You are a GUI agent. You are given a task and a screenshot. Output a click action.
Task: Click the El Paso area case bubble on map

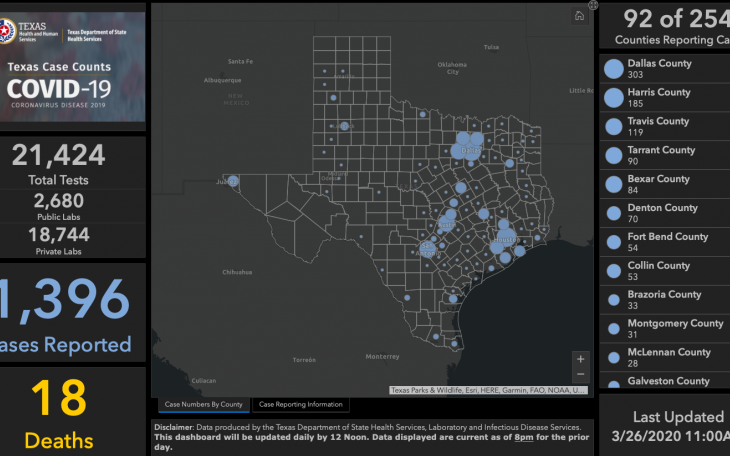(233, 181)
